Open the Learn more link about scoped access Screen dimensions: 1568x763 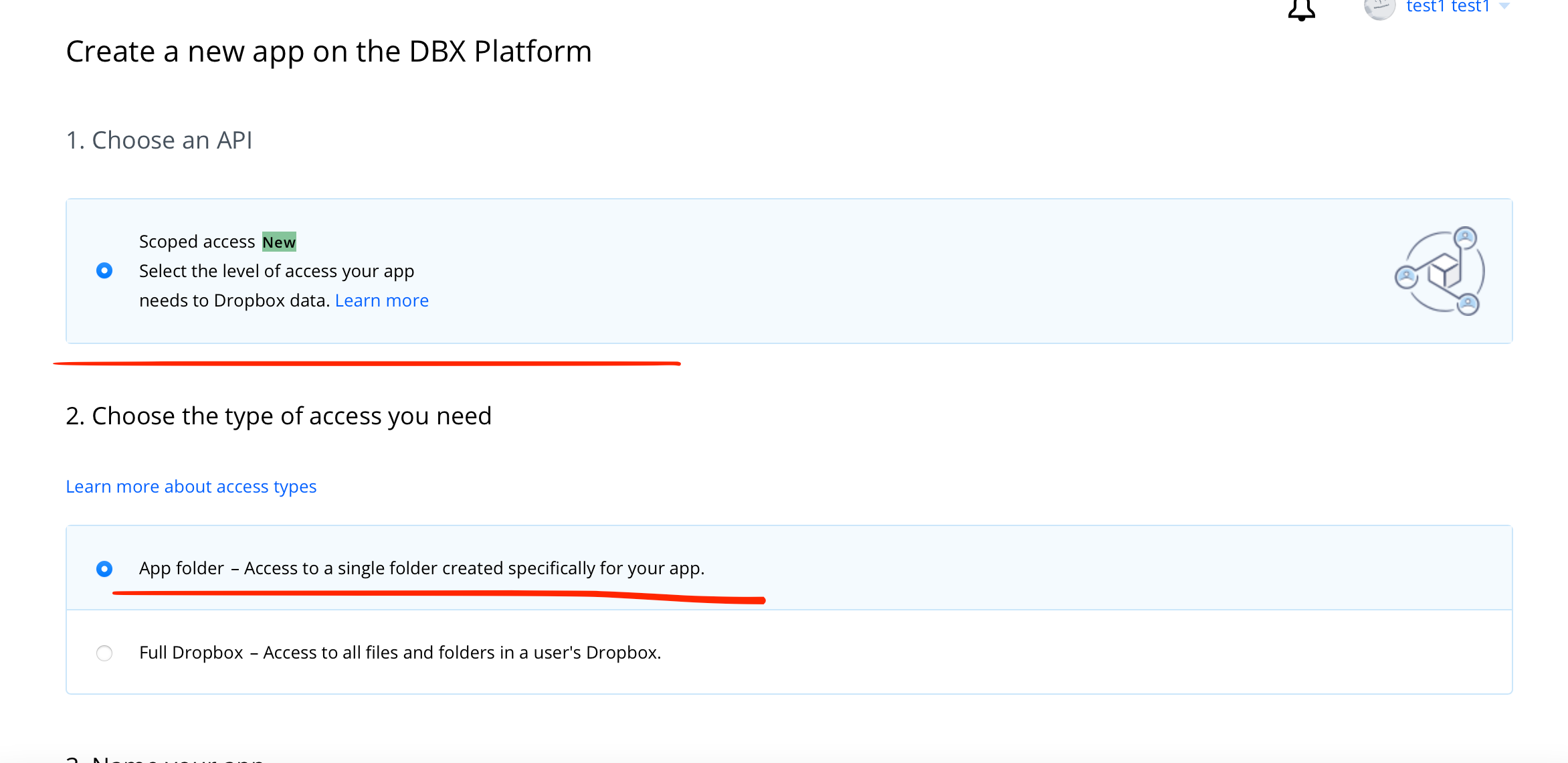382,301
